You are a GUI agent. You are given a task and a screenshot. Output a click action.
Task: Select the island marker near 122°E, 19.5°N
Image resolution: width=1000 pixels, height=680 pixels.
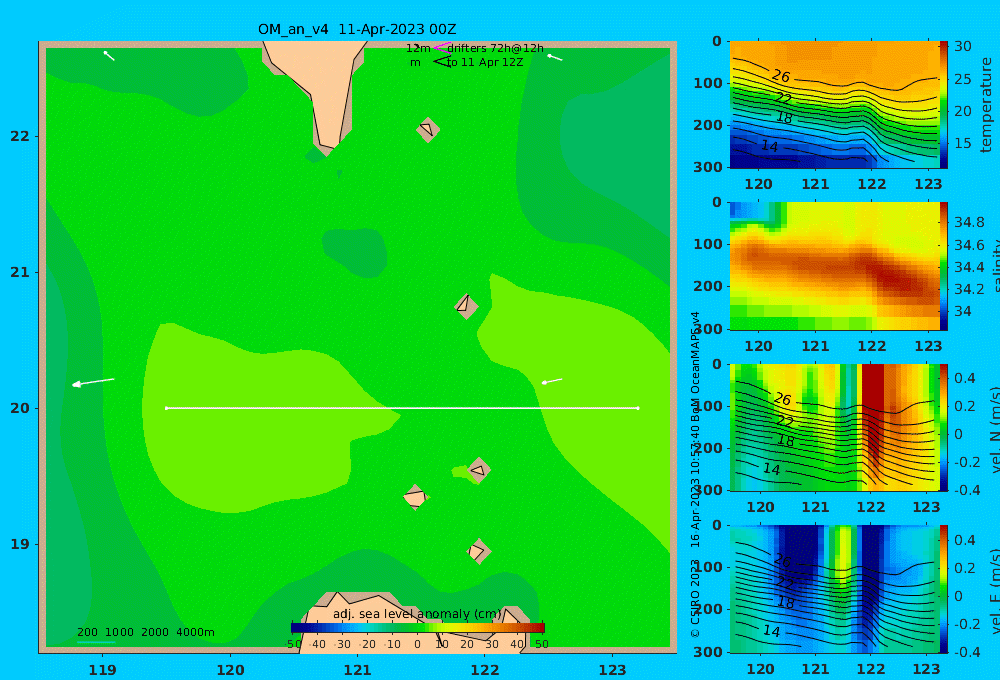[x=479, y=471]
